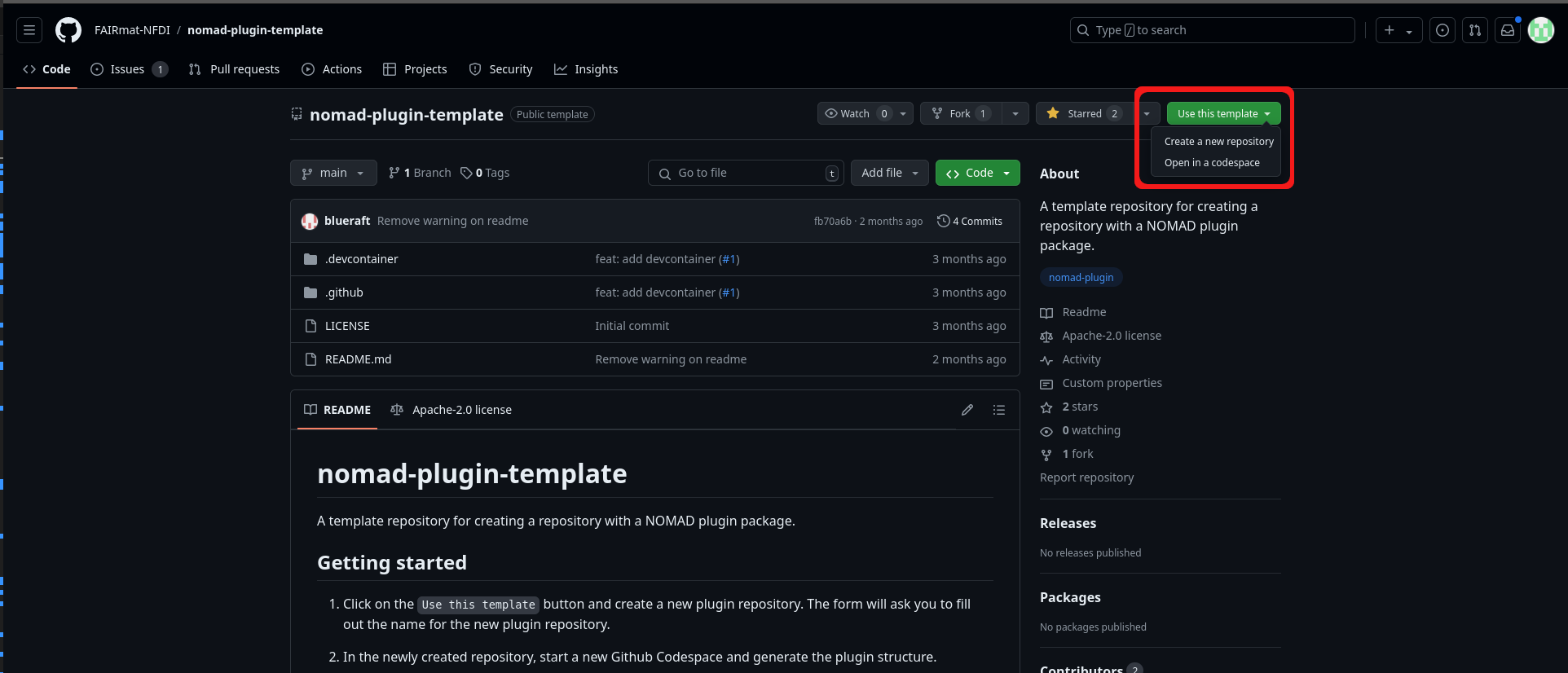
Task: Switch to the Pull requests tab
Action: coord(234,69)
